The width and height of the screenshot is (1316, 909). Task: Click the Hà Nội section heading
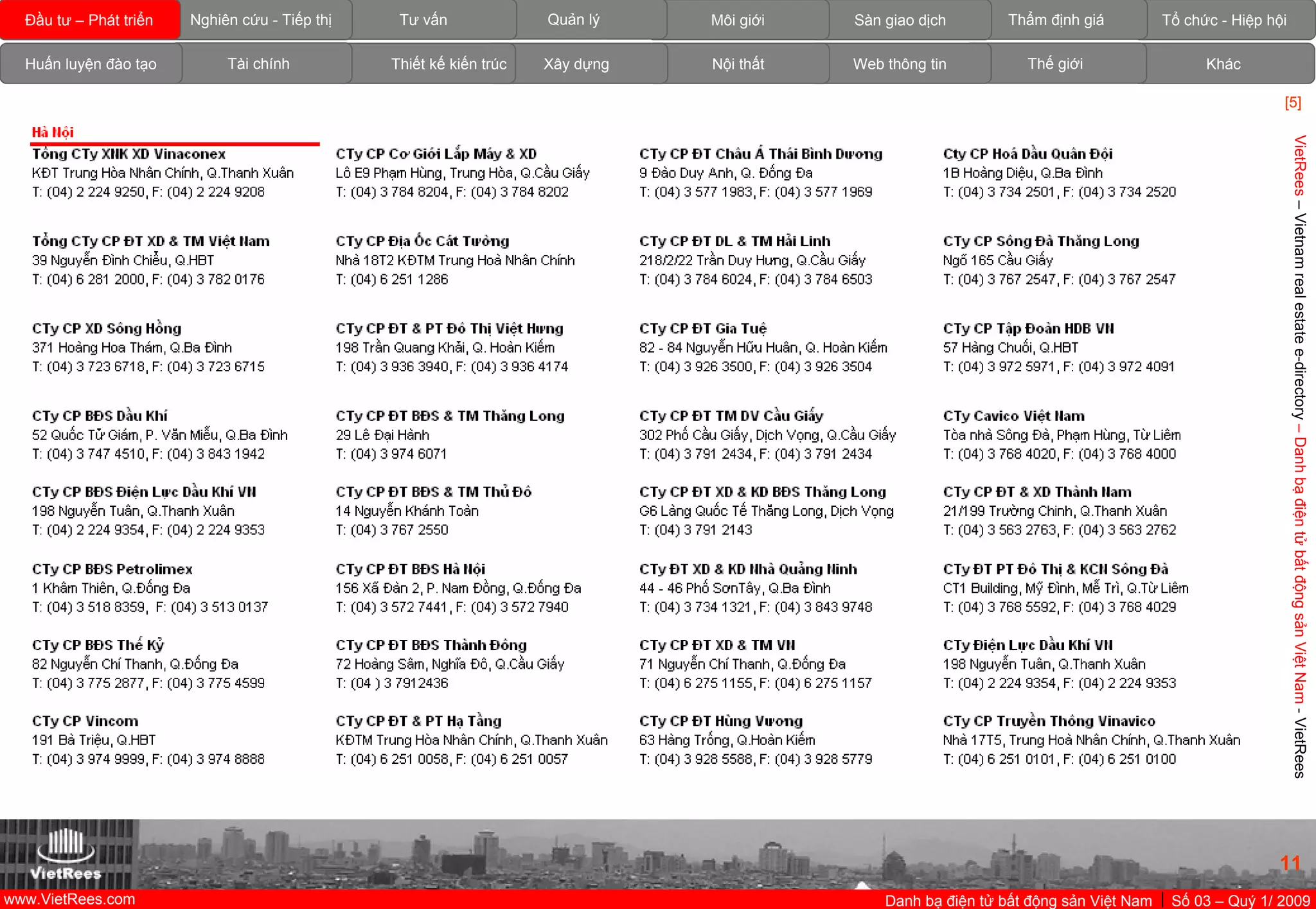tap(53, 132)
